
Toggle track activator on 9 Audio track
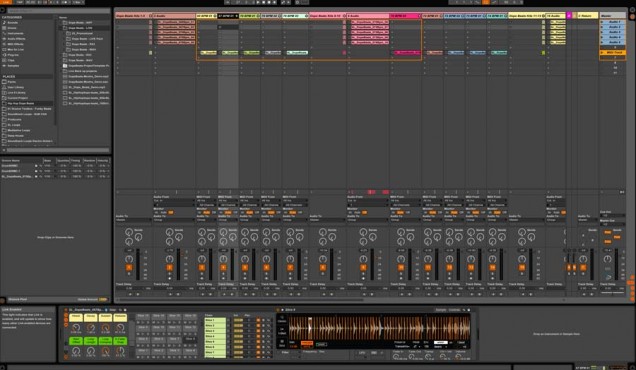(363, 267)
